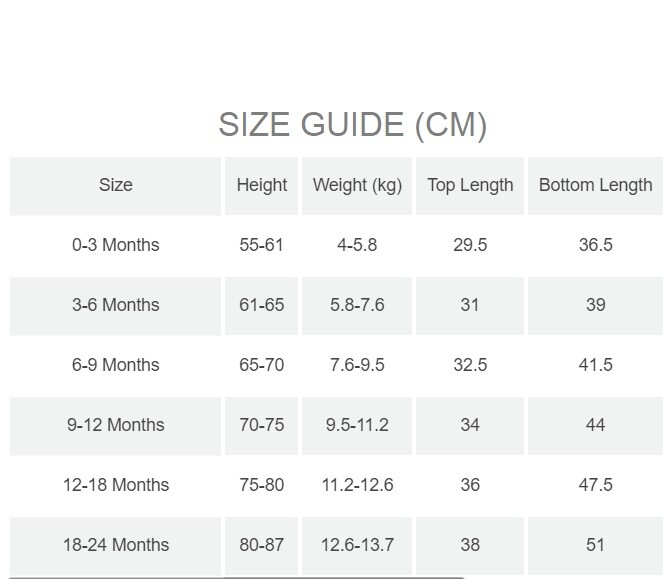Screen dimensions: 667x579
Task: Select the 6-9 Months size cell
Action: (115, 365)
